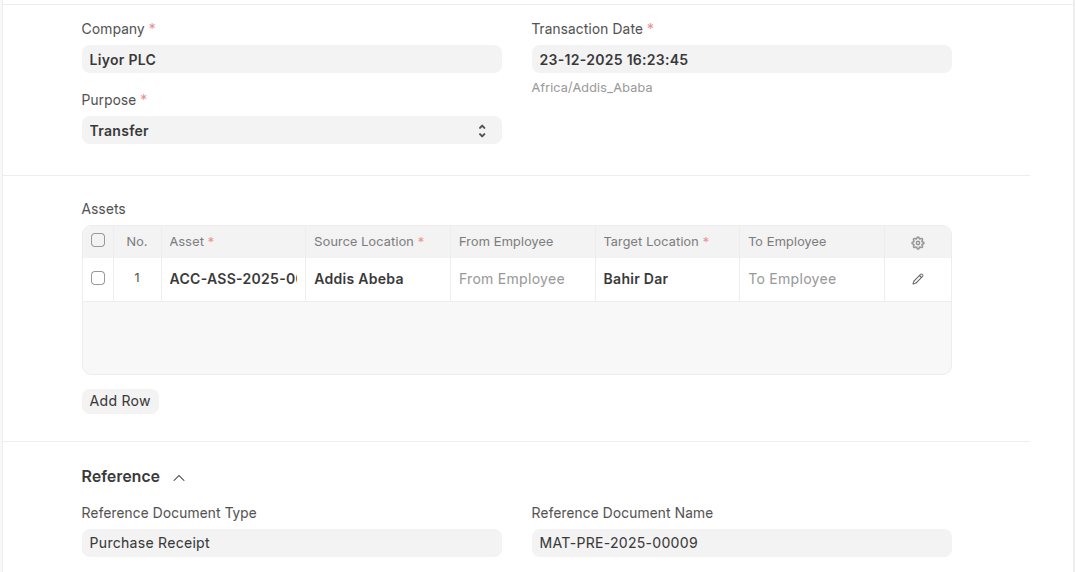Click the pencil edit icon for row 1

(x=917, y=280)
